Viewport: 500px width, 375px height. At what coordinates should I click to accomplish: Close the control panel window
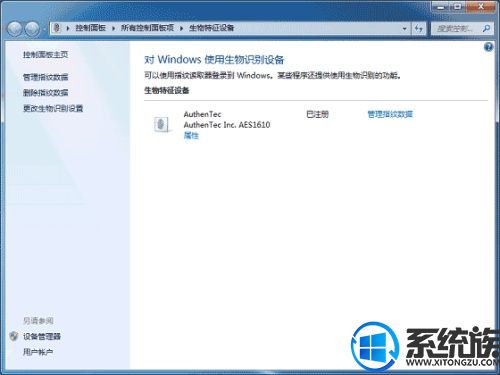[x=481, y=7]
